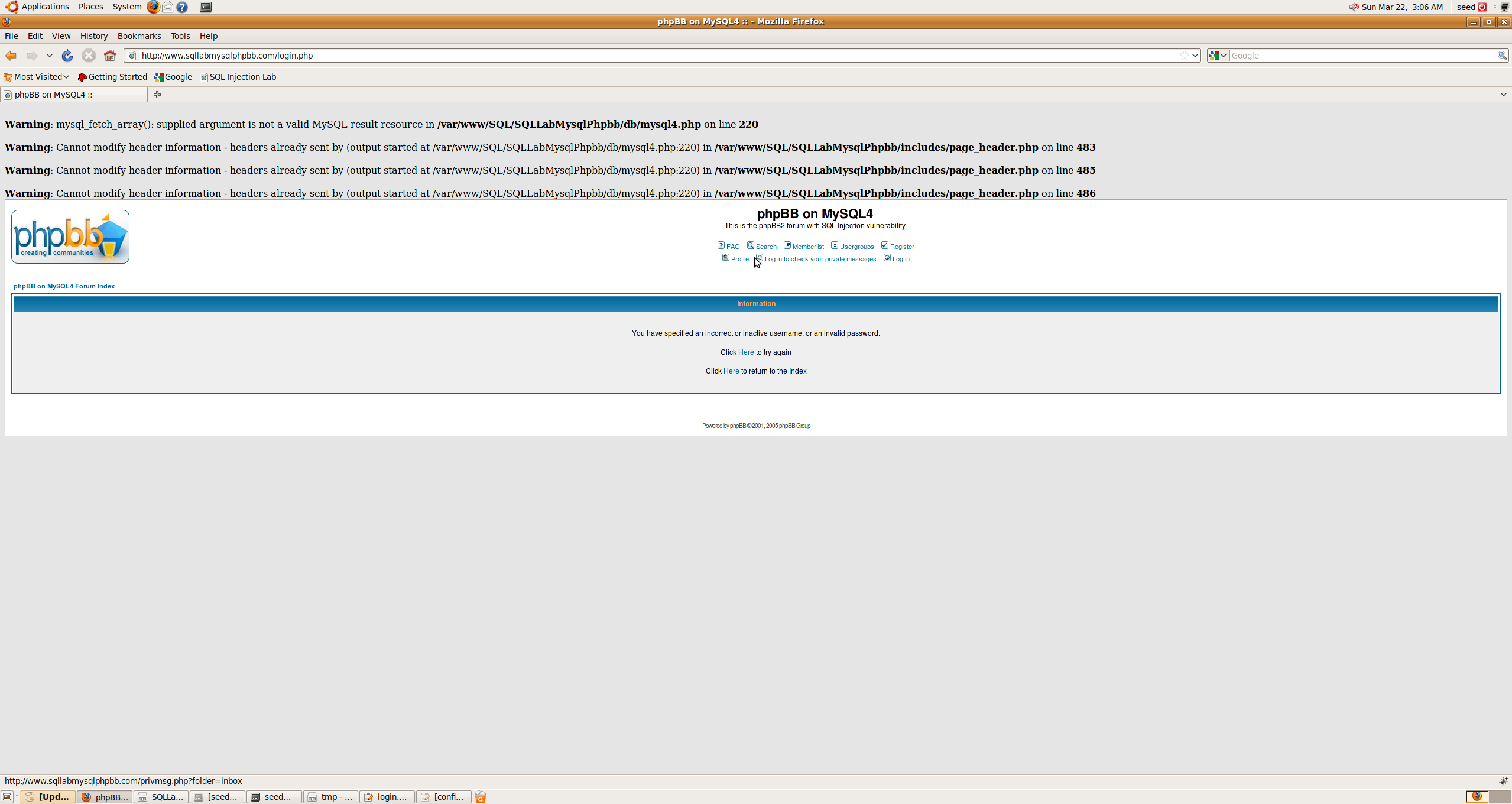Launch the terminal icon in the top panel
This screenshot has height=804, width=1512.
tap(205, 7)
